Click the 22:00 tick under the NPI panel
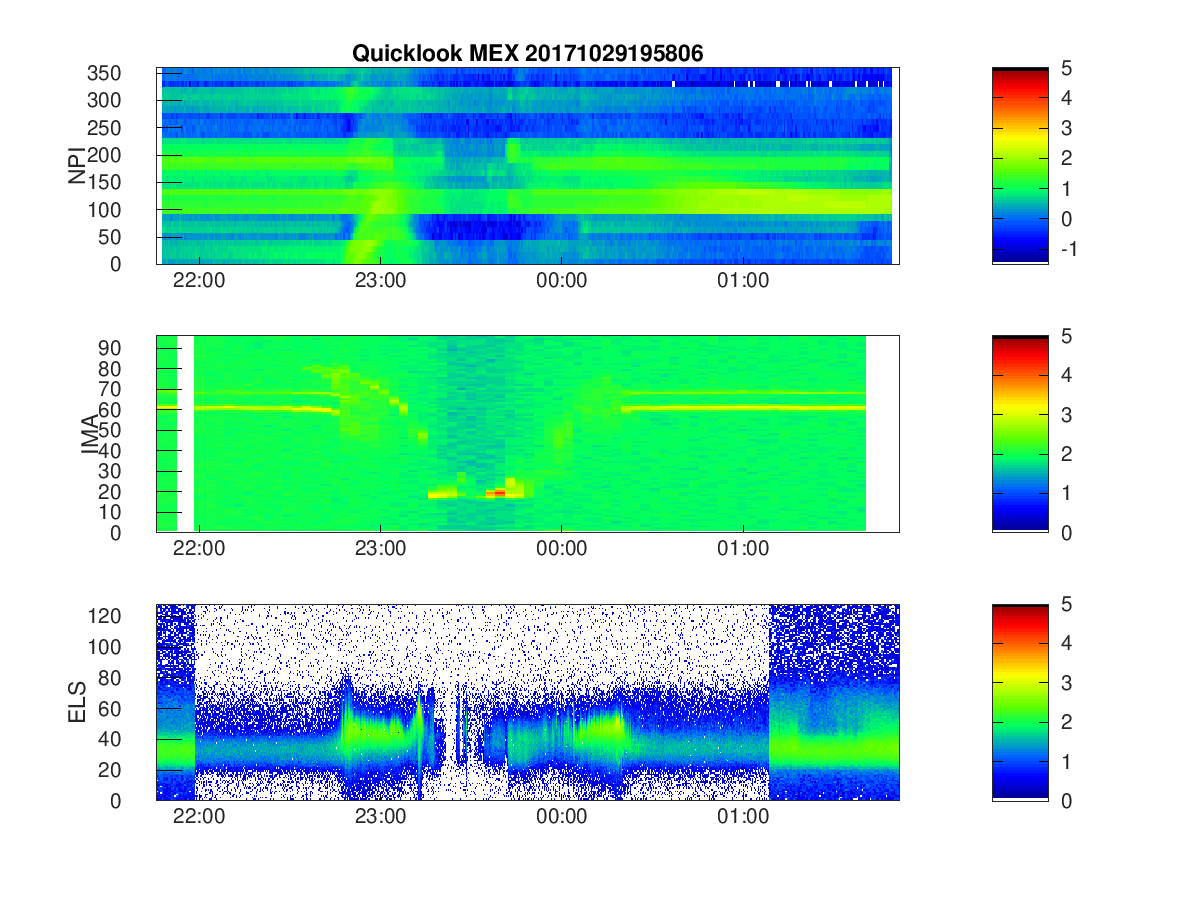 (x=199, y=280)
